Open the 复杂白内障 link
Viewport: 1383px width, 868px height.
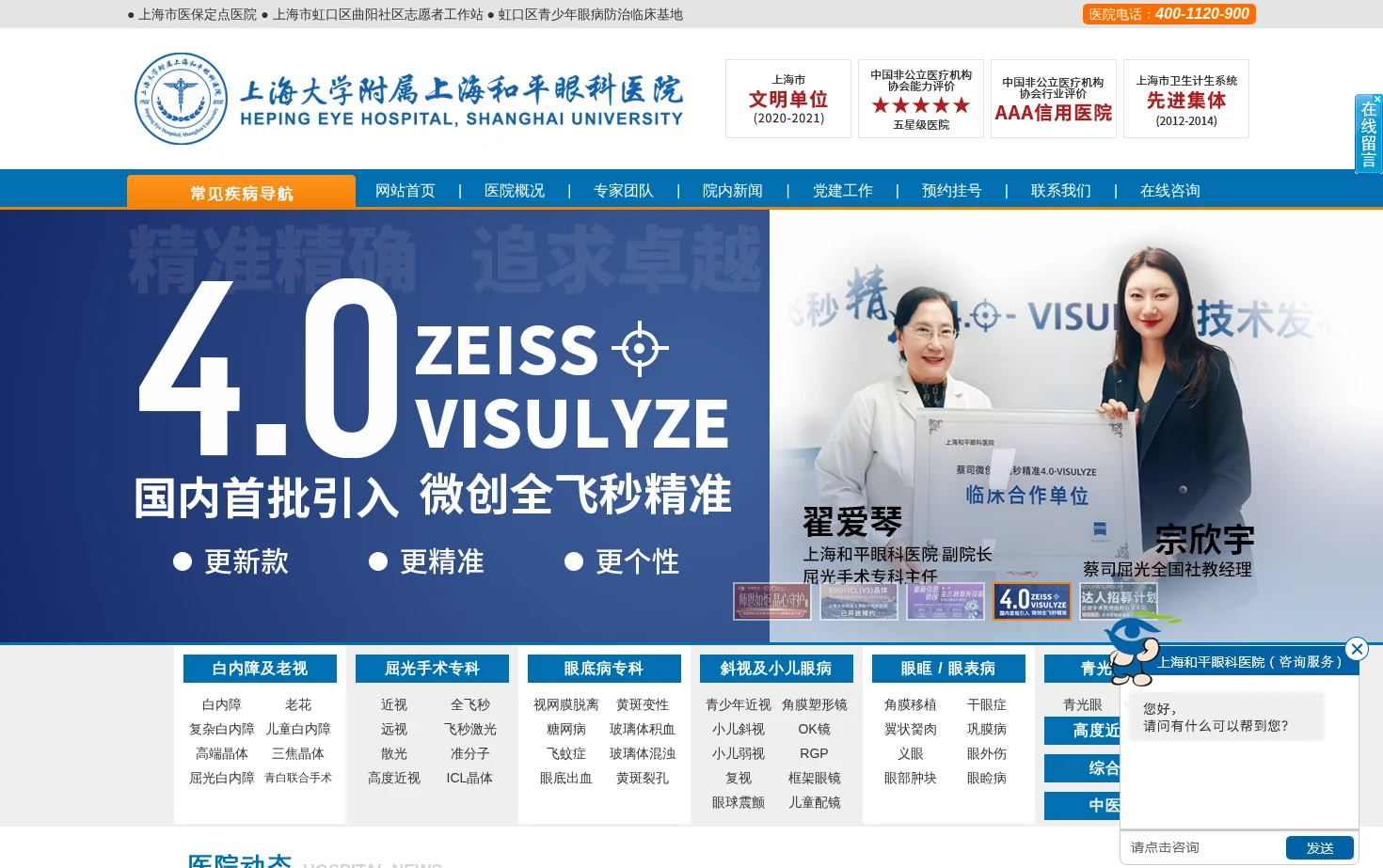coord(222,729)
